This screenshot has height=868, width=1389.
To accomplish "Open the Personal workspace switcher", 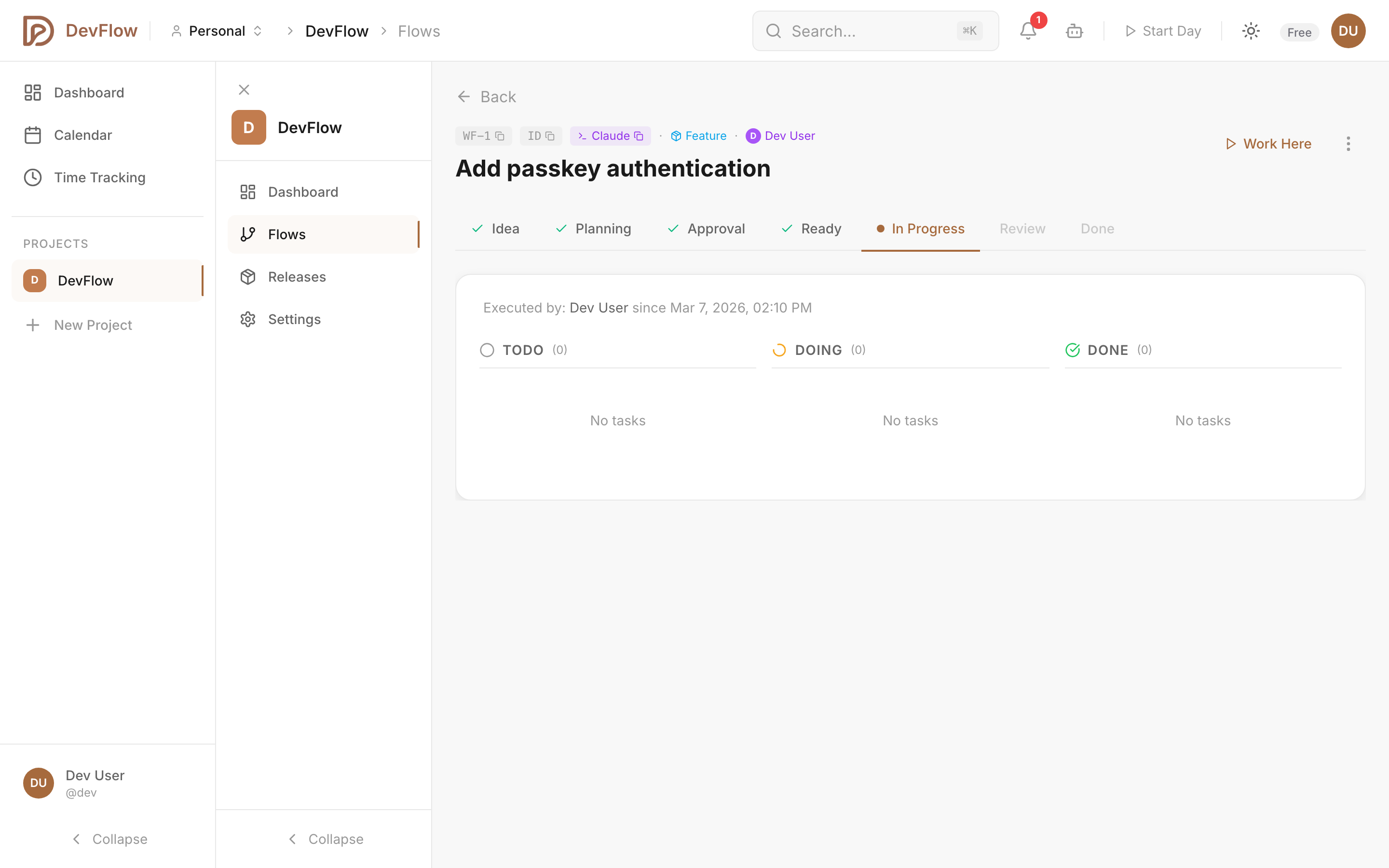I will 217,30.
